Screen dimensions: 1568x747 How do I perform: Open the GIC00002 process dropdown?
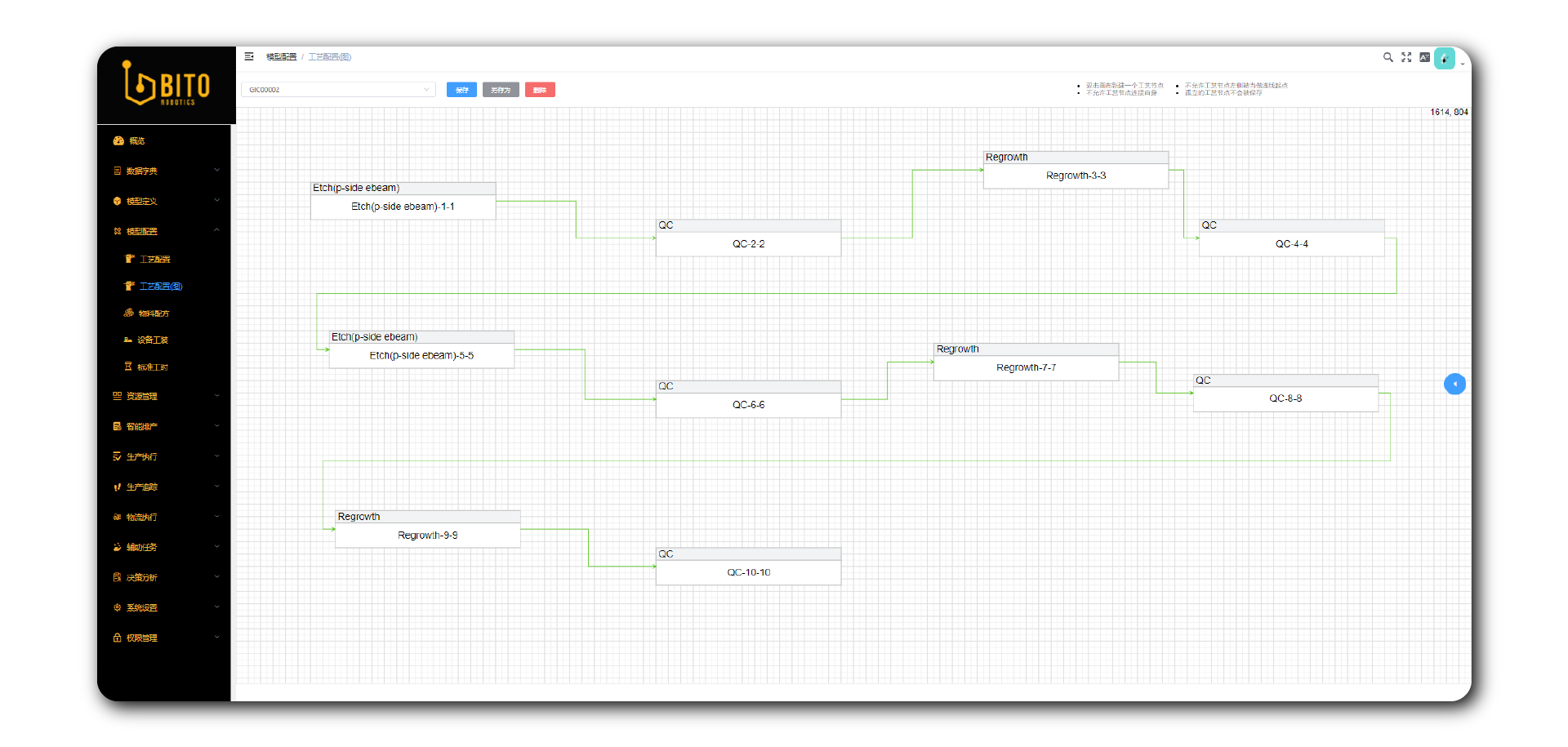(x=338, y=90)
